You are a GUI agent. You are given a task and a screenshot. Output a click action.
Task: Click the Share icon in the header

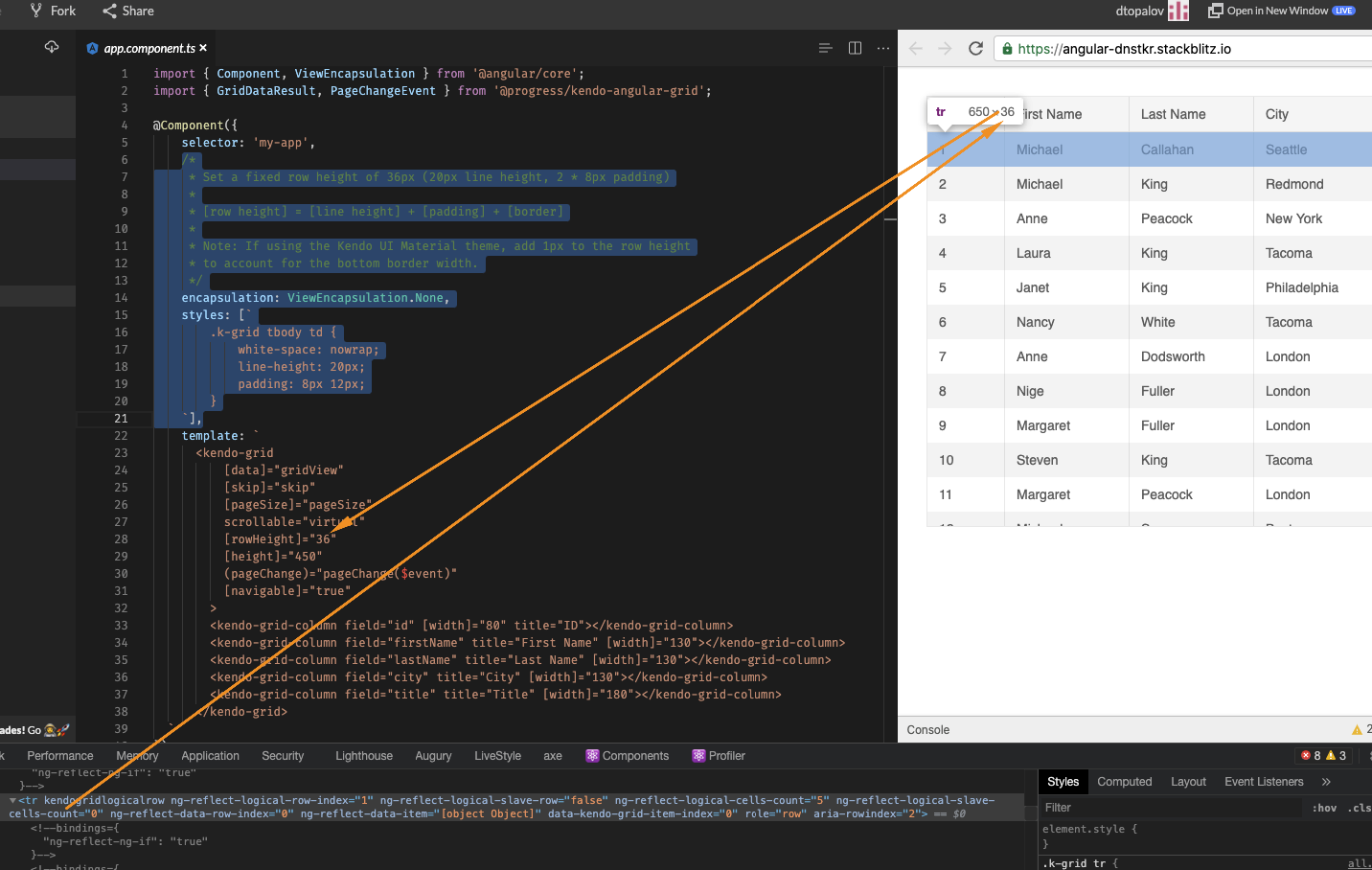point(109,11)
